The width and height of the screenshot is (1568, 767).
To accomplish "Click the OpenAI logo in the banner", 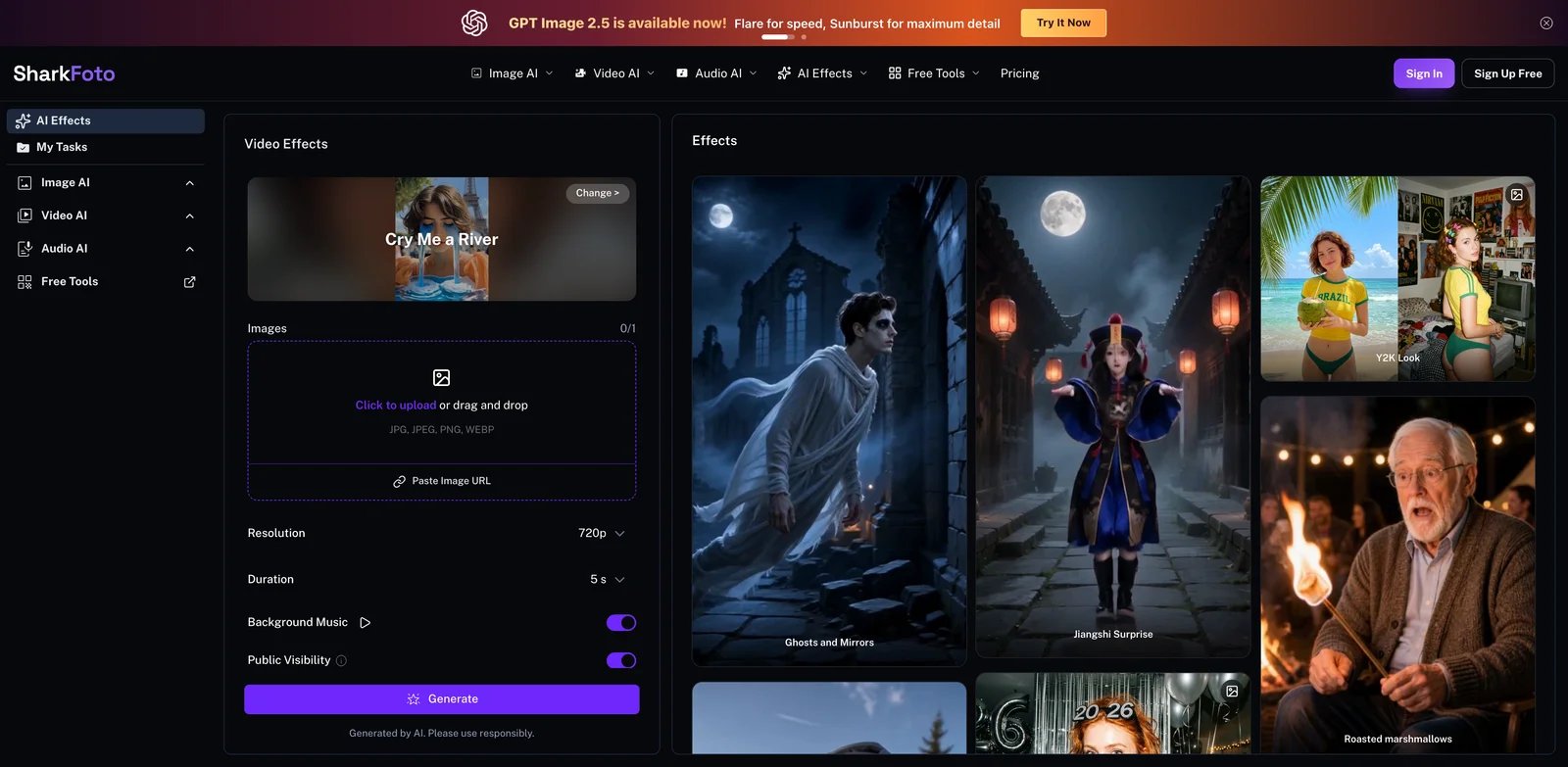I will coord(474,23).
